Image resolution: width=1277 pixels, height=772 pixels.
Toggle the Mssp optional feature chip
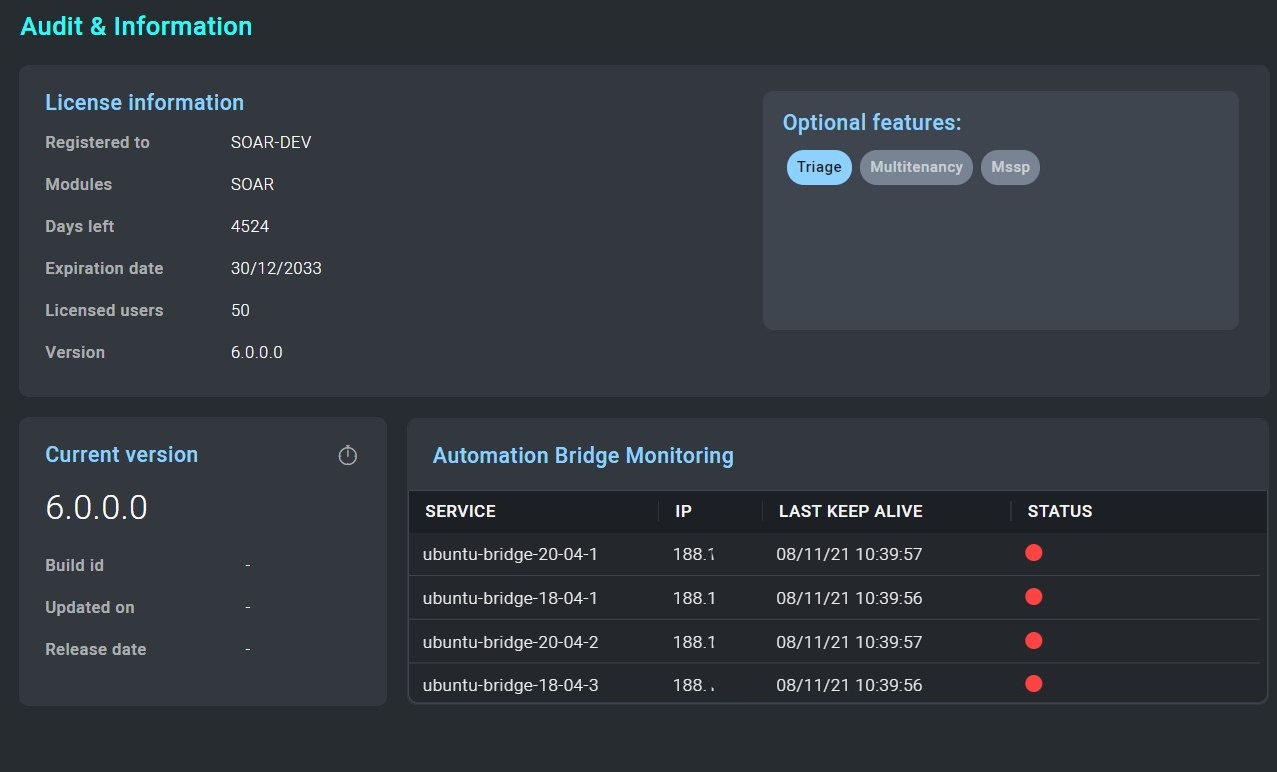[x=1010, y=167]
